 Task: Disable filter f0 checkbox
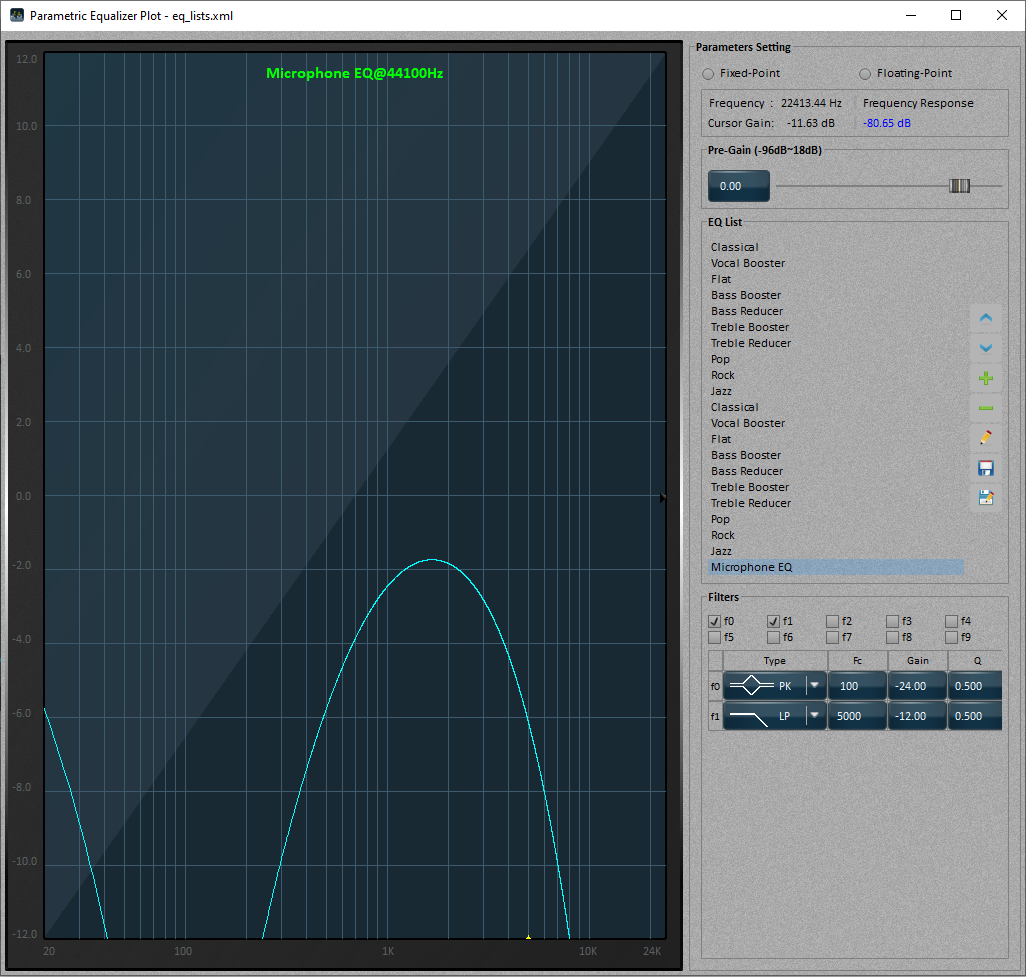pos(714,621)
